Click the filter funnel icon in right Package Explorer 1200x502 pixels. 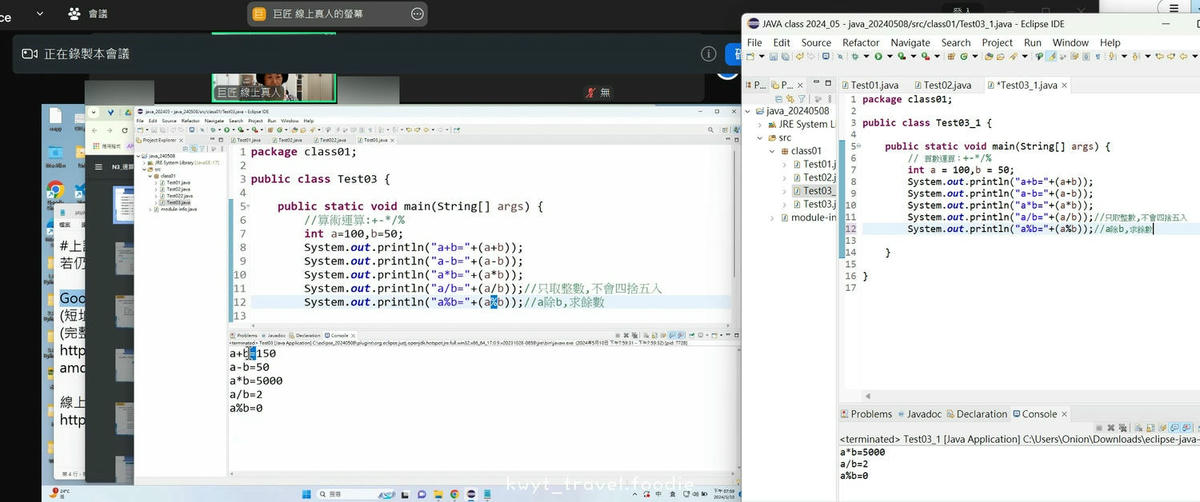[x=802, y=99]
